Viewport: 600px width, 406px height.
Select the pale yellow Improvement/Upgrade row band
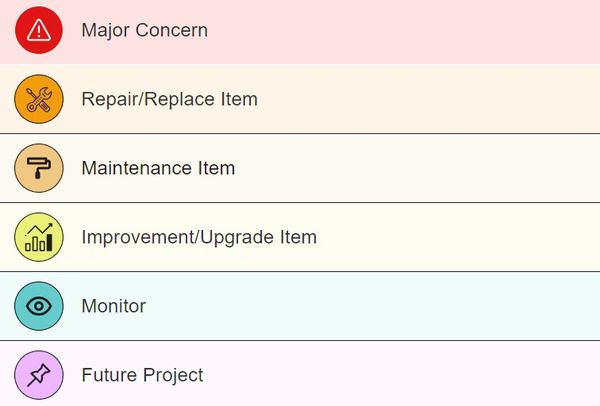[300, 237]
